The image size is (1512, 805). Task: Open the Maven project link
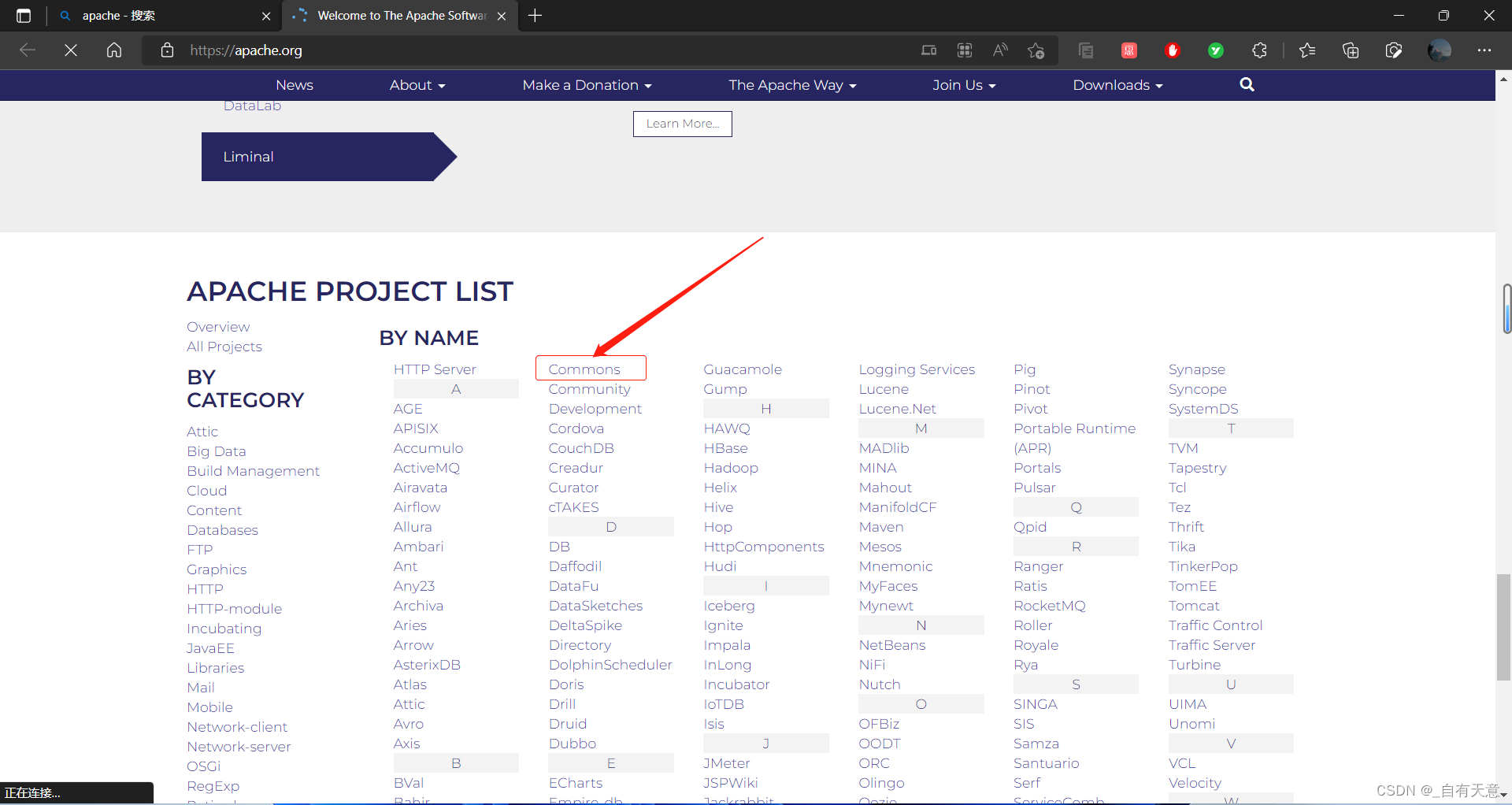(881, 527)
